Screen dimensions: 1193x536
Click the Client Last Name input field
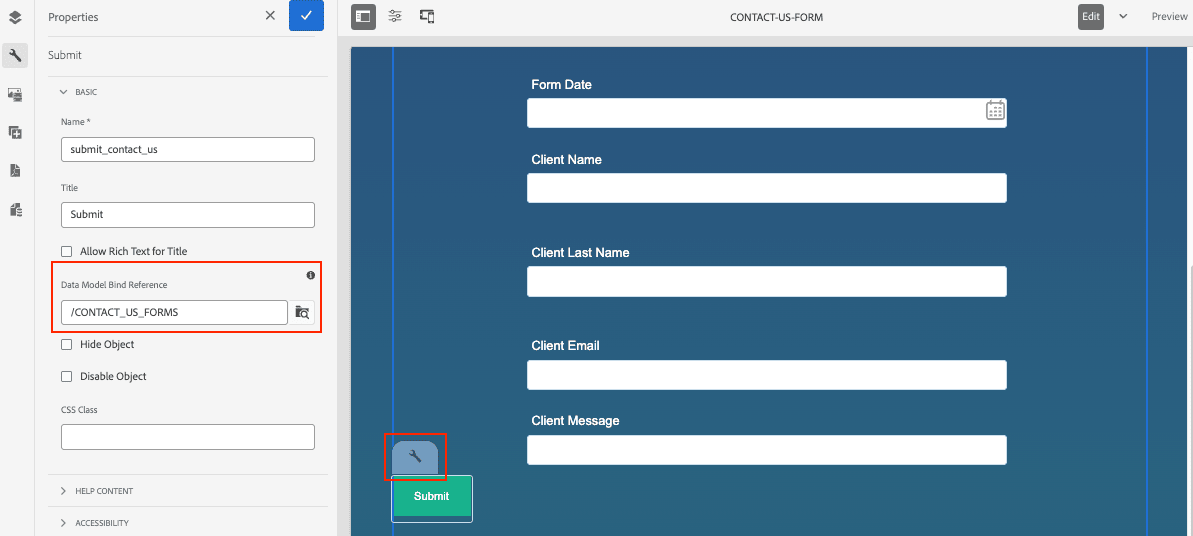click(767, 281)
